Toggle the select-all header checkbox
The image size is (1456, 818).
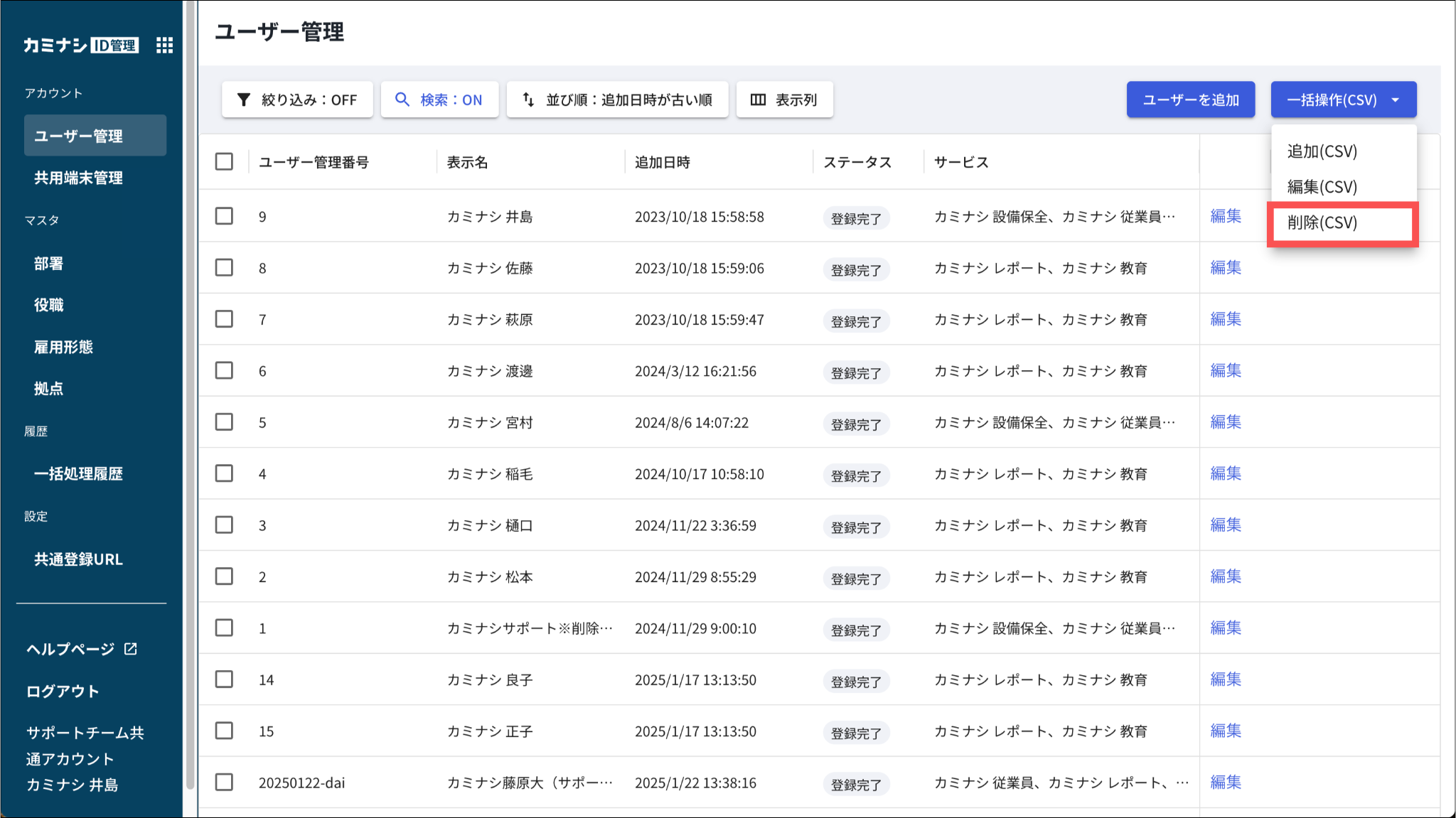224,161
